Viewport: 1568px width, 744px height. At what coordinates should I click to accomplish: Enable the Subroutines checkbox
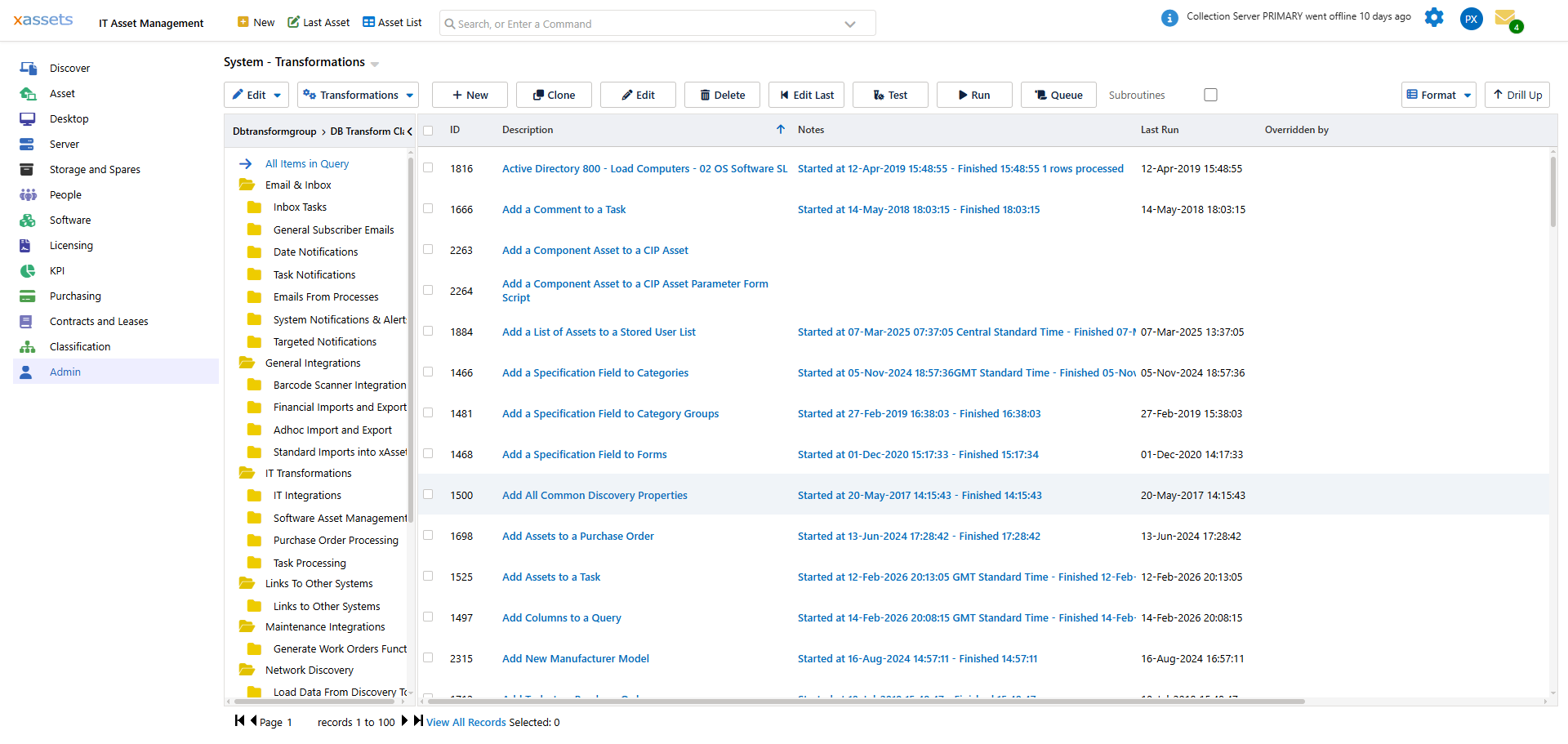(x=1210, y=95)
